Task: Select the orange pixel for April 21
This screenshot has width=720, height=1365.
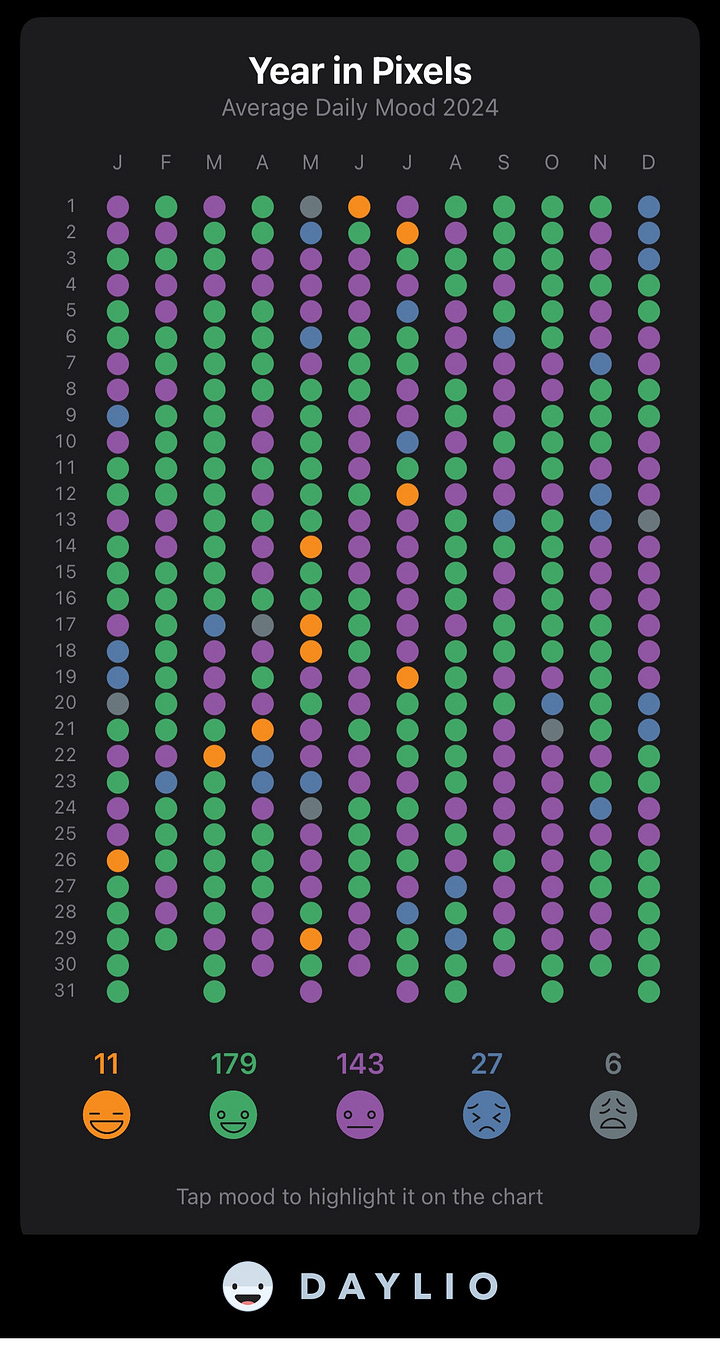Action: coord(263,729)
